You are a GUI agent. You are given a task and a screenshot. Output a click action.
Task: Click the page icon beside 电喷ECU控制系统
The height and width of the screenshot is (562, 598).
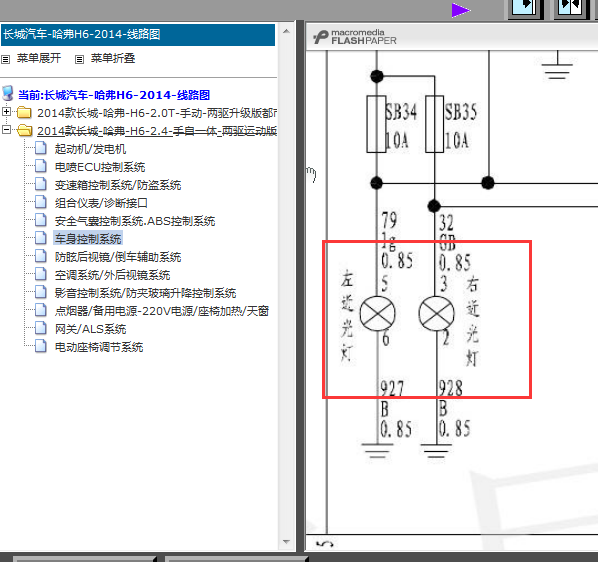pyautogui.click(x=41, y=166)
